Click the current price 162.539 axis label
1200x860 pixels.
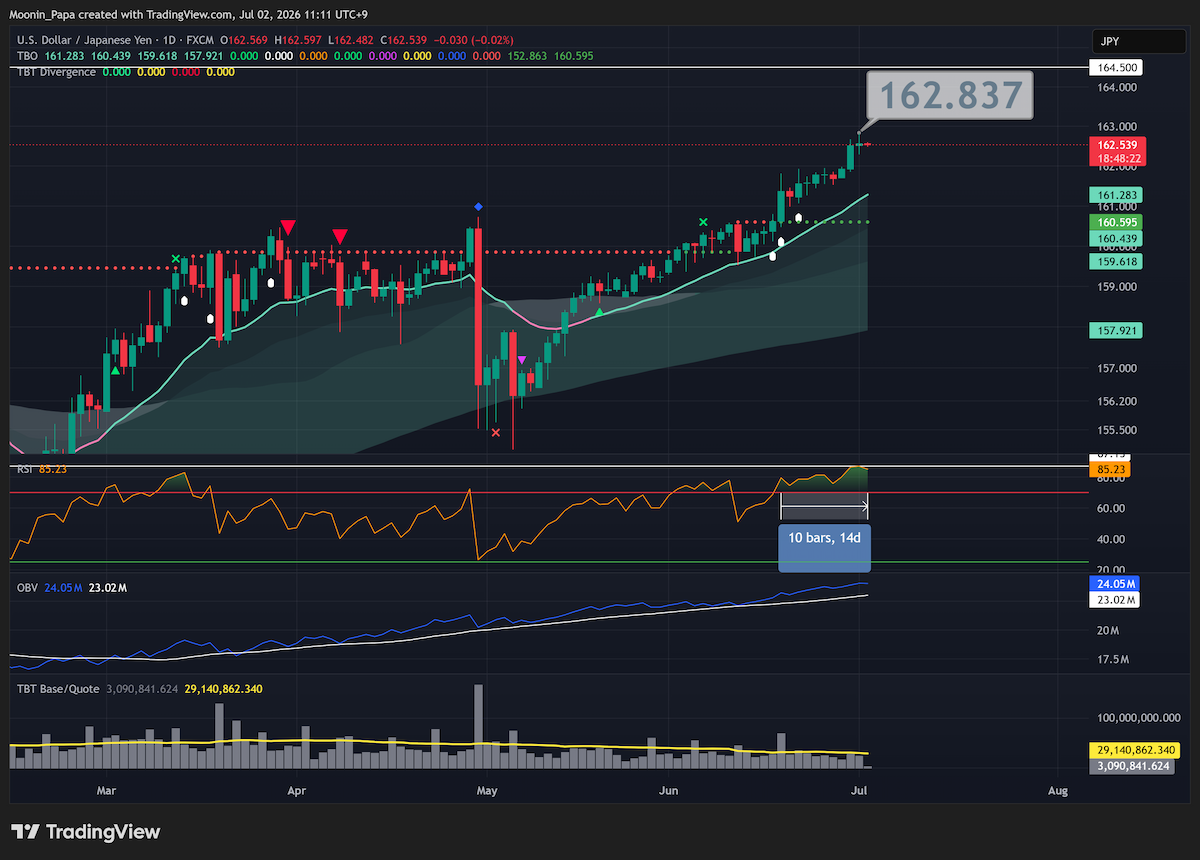click(1115, 145)
